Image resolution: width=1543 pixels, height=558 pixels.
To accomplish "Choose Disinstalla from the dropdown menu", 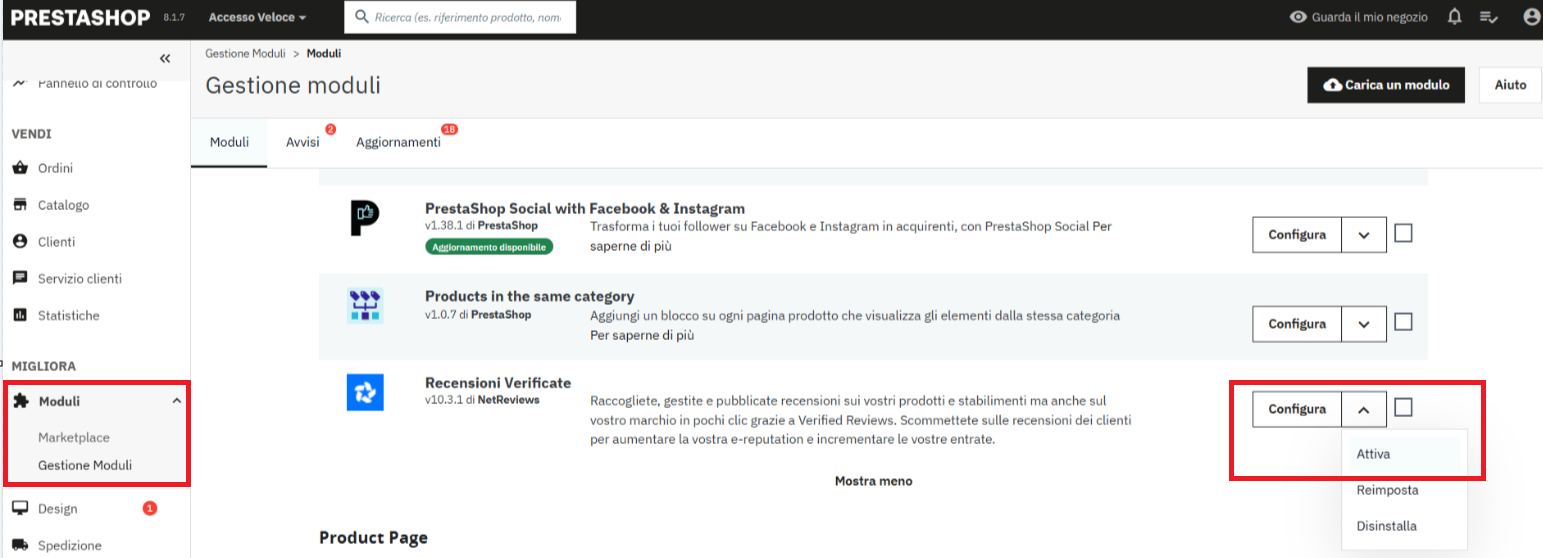I will click(x=1386, y=526).
